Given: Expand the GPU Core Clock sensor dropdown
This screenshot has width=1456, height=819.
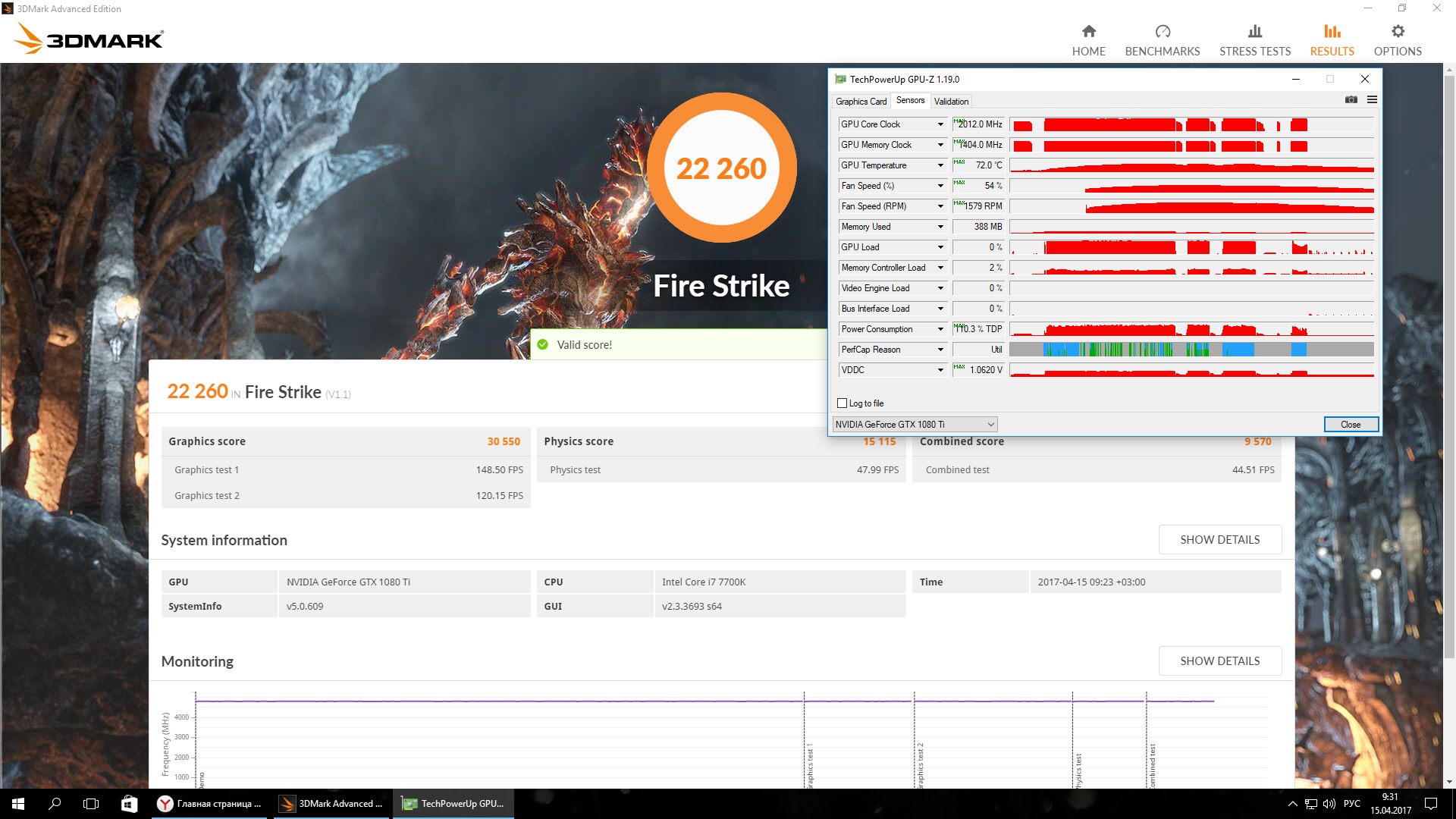Looking at the screenshot, I should [940, 124].
